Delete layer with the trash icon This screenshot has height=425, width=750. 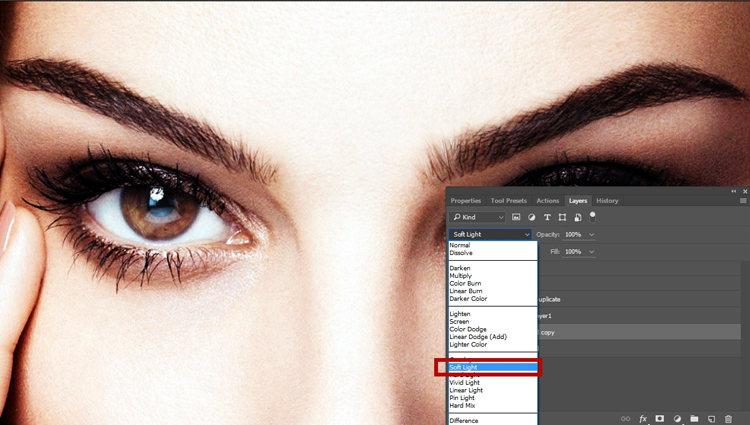pos(728,419)
